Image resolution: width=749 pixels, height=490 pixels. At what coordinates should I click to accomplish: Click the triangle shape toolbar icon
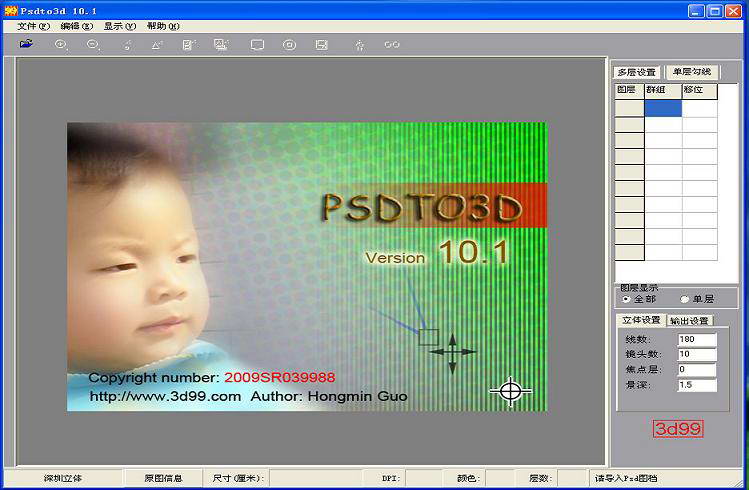157,45
